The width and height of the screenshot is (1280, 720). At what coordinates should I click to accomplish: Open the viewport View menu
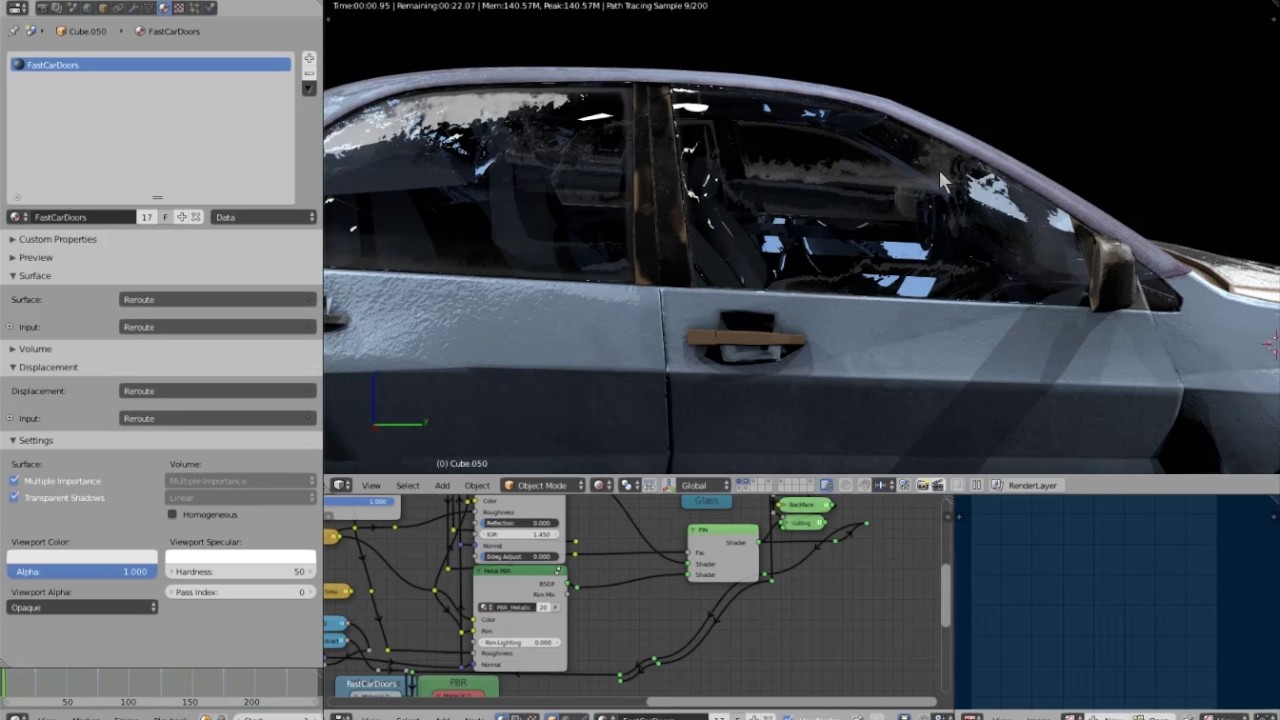coord(371,485)
